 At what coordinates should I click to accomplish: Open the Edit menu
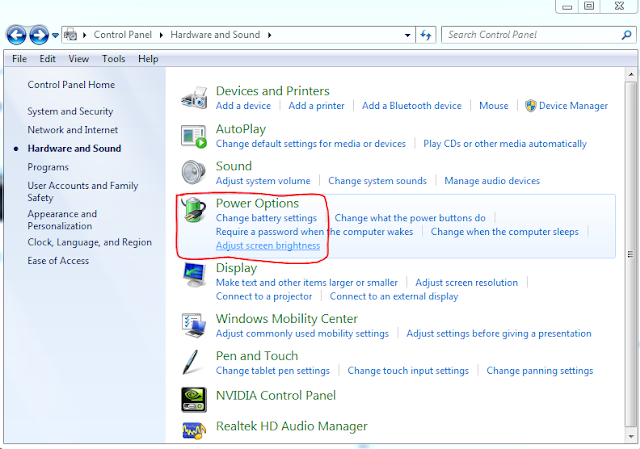[x=47, y=59]
